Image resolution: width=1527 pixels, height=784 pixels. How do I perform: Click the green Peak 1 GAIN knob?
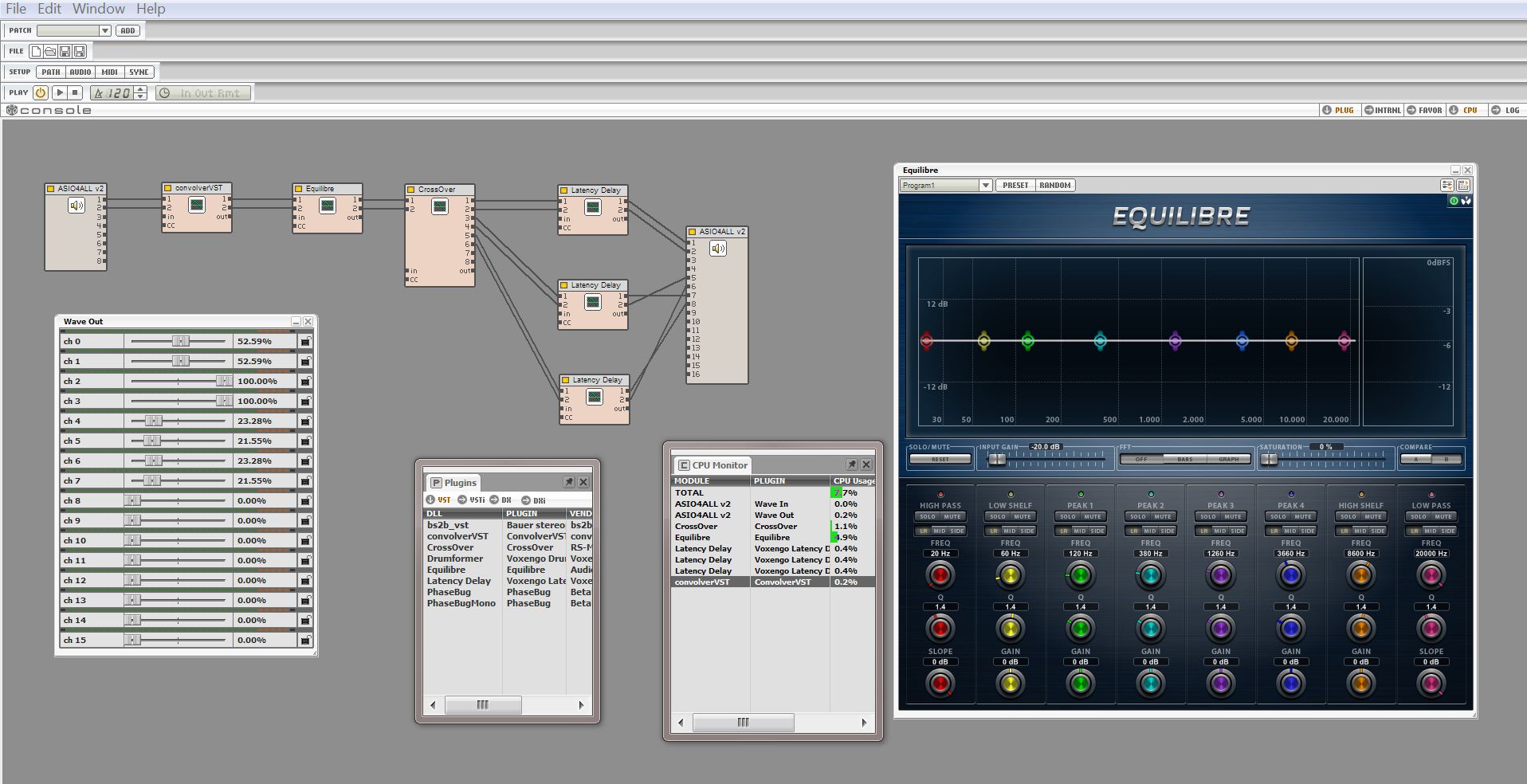tap(1081, 683)
